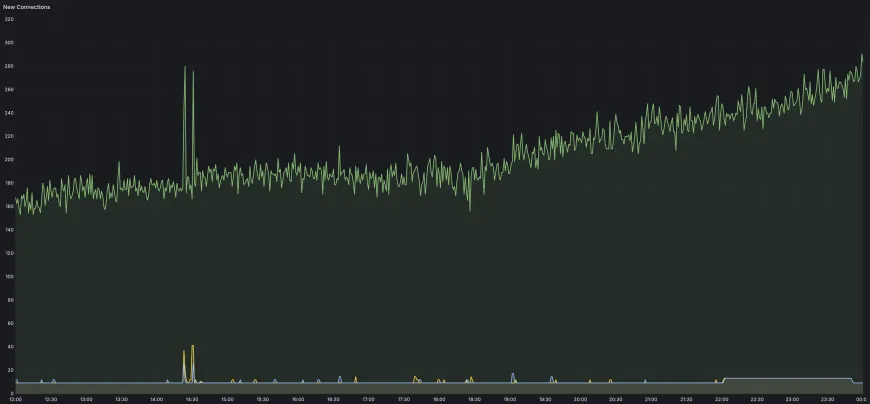Click the 21:00 time axis label

pos(651,399)
